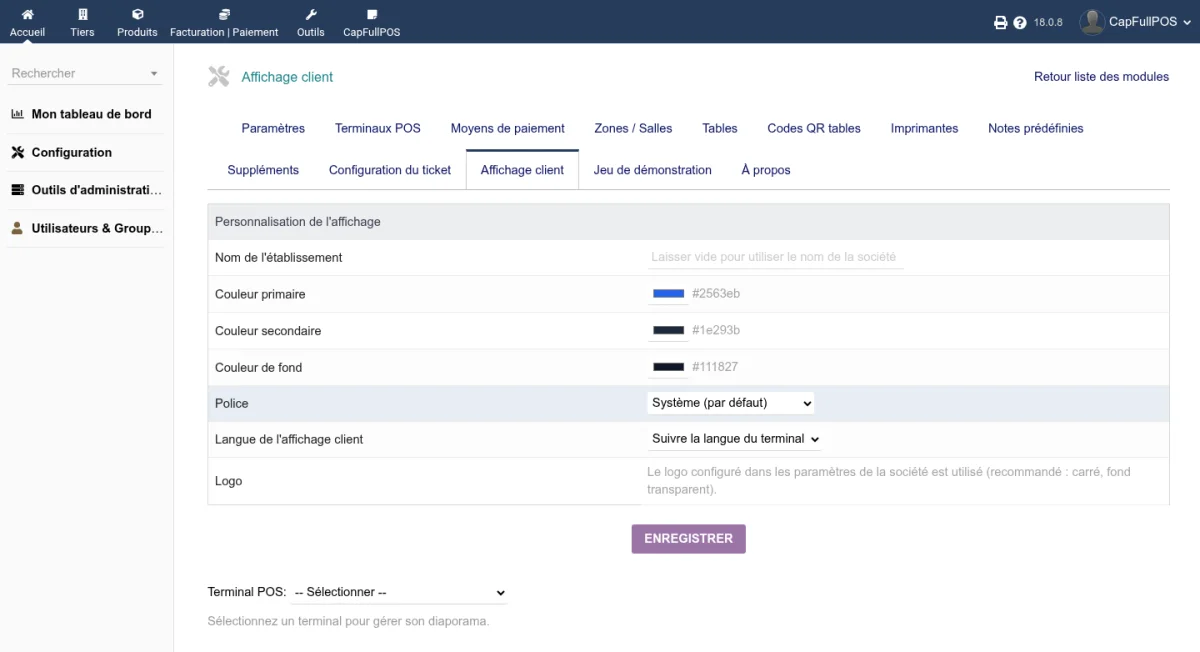Open the Police font dropdown

point(731,403)
